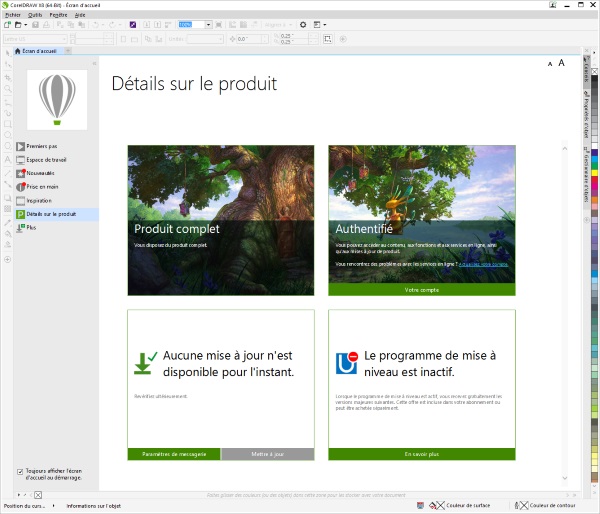Screen dimensions: 600x514
Task: Open the zoom level dropdown arrow
Action: click(208, 24)
